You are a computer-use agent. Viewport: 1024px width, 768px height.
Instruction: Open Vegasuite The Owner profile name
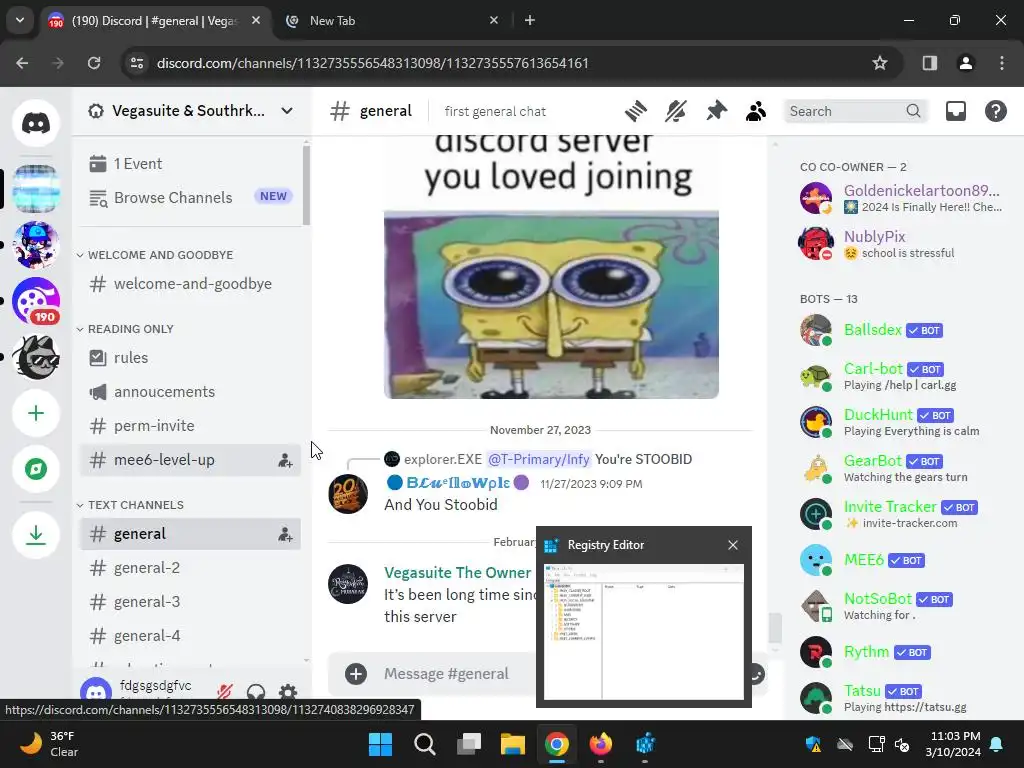(x=458, y=573)
